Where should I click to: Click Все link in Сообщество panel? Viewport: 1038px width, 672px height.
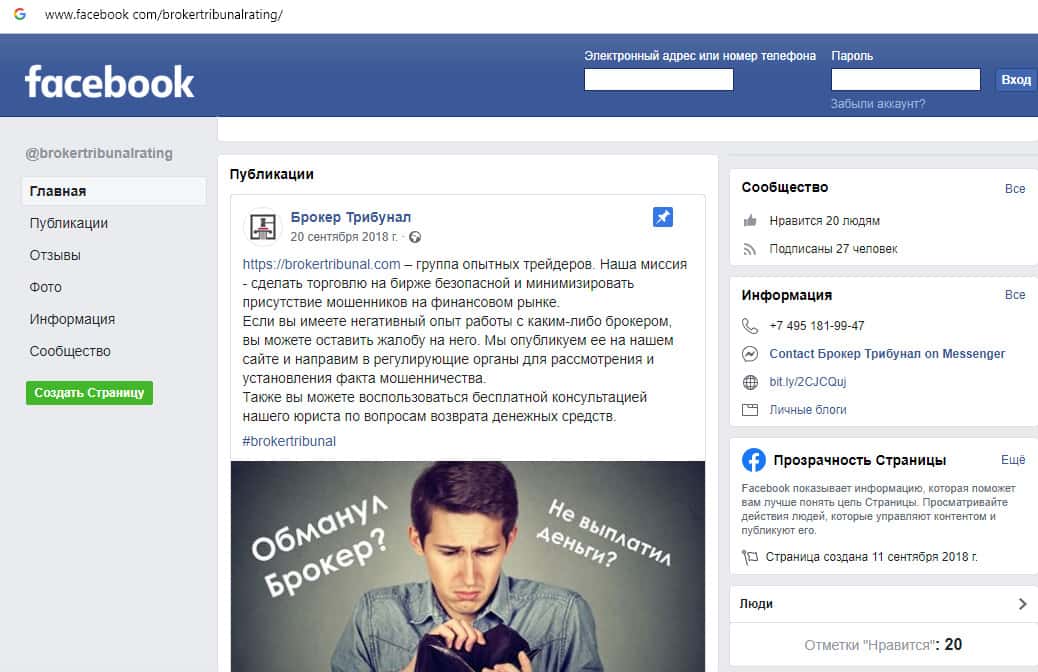(1015, 189)
